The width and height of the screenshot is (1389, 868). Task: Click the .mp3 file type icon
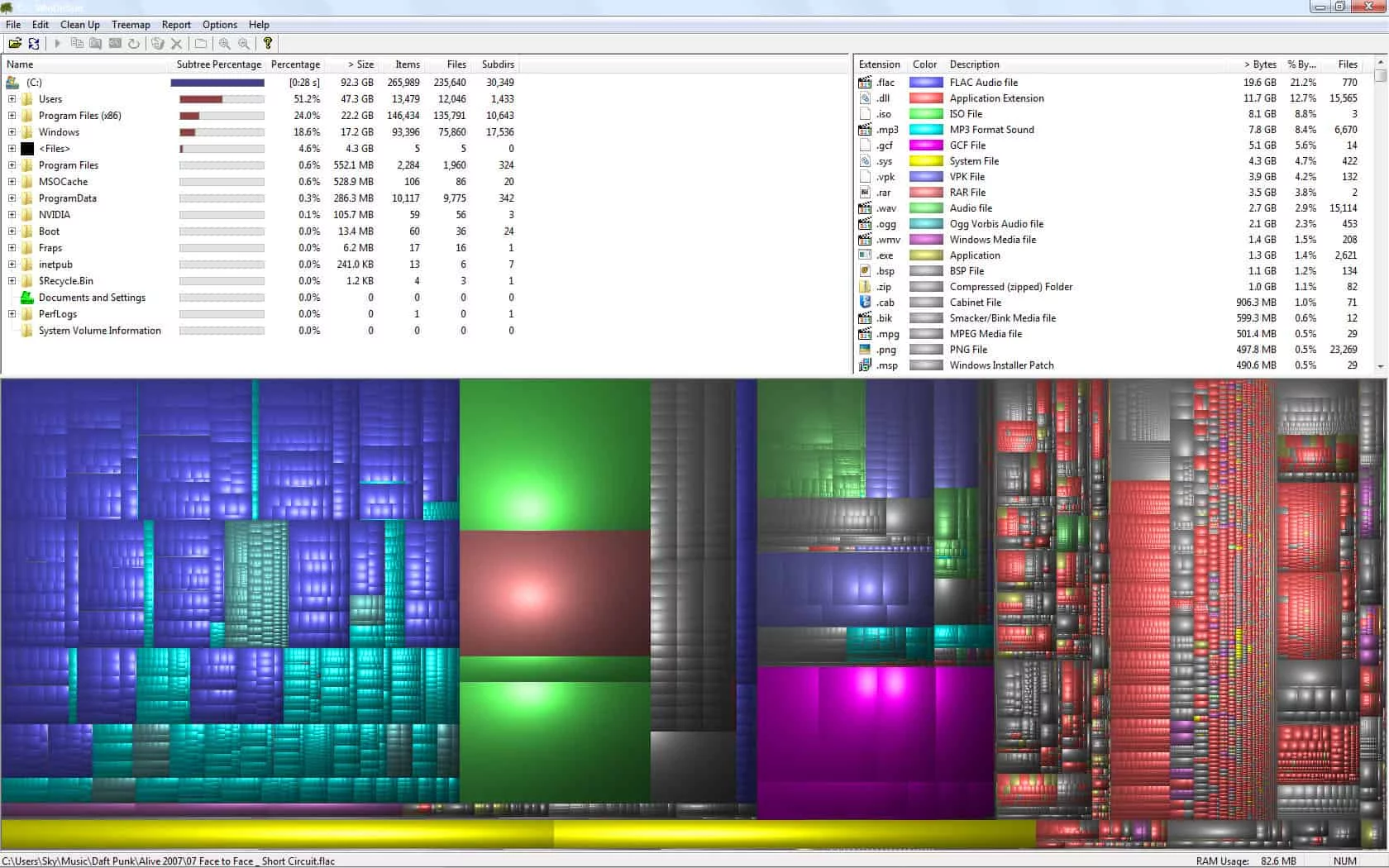(865, 130)
